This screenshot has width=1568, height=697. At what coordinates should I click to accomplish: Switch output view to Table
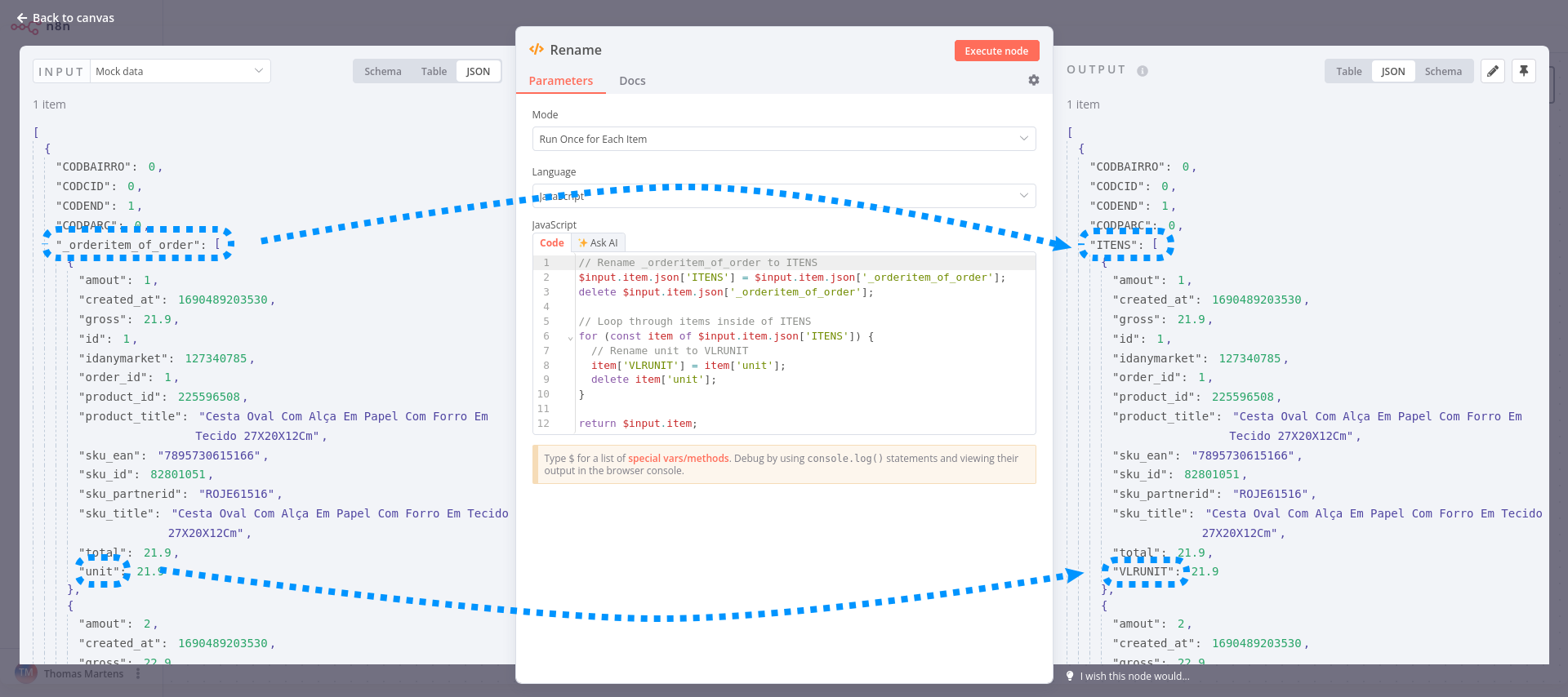[1348, 72]
